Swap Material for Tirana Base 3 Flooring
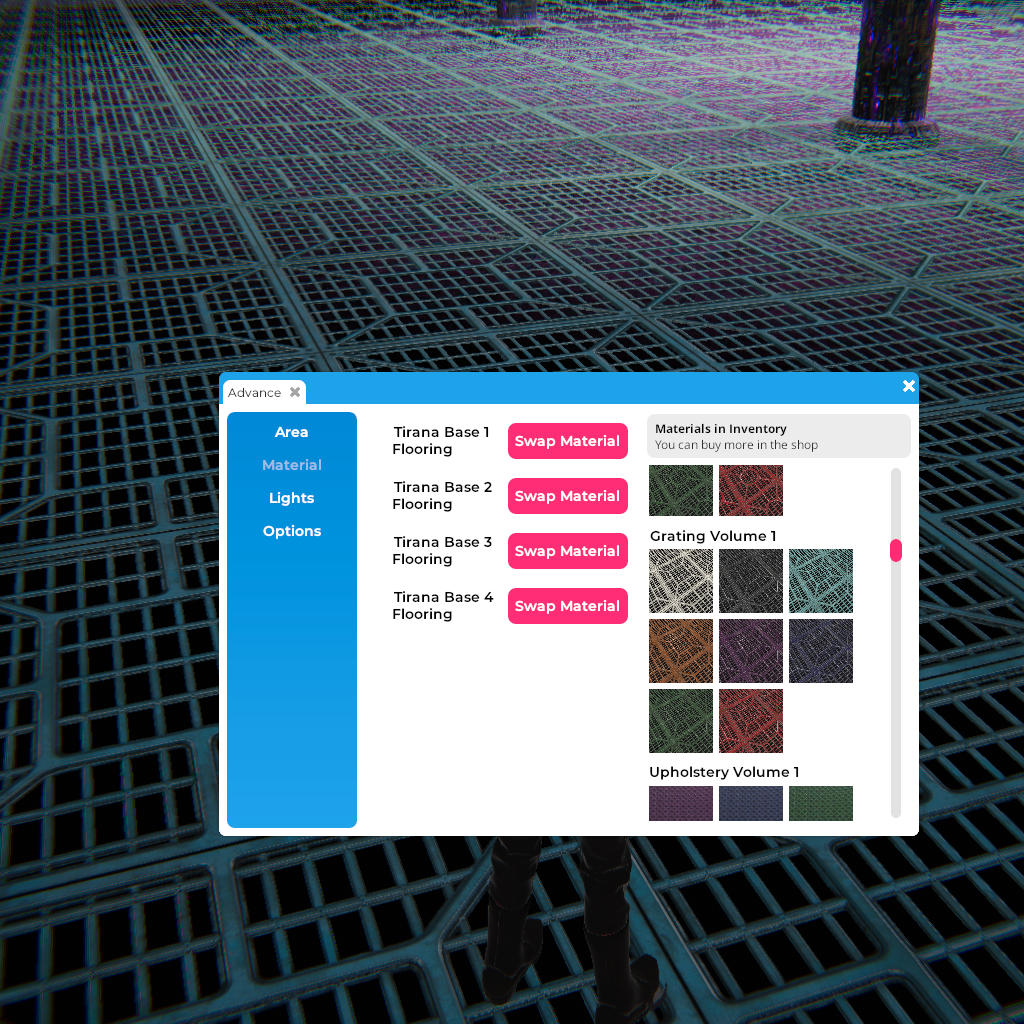The width and height of the screenshot is (1024, 1024). pyautogui.click(x=567, y=551)
